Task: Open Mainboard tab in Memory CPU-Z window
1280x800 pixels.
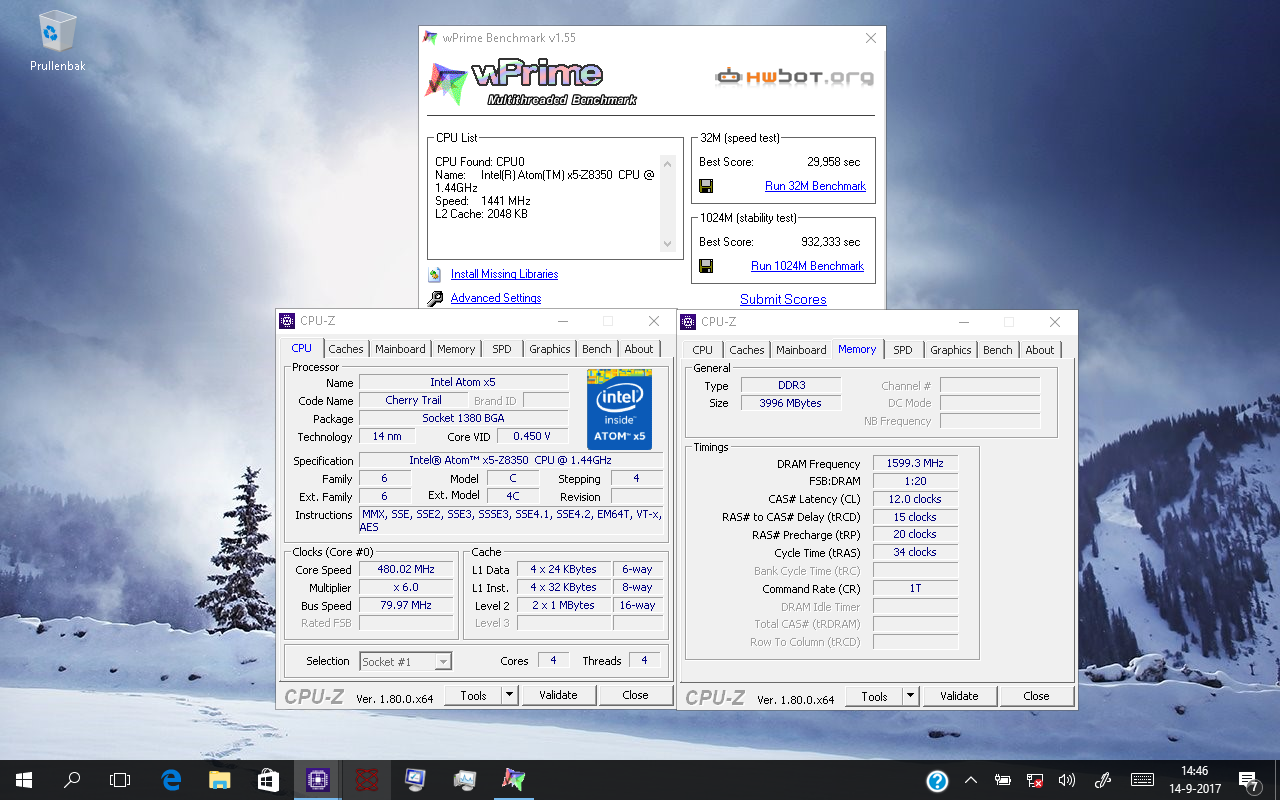Action: click(801, 350)
